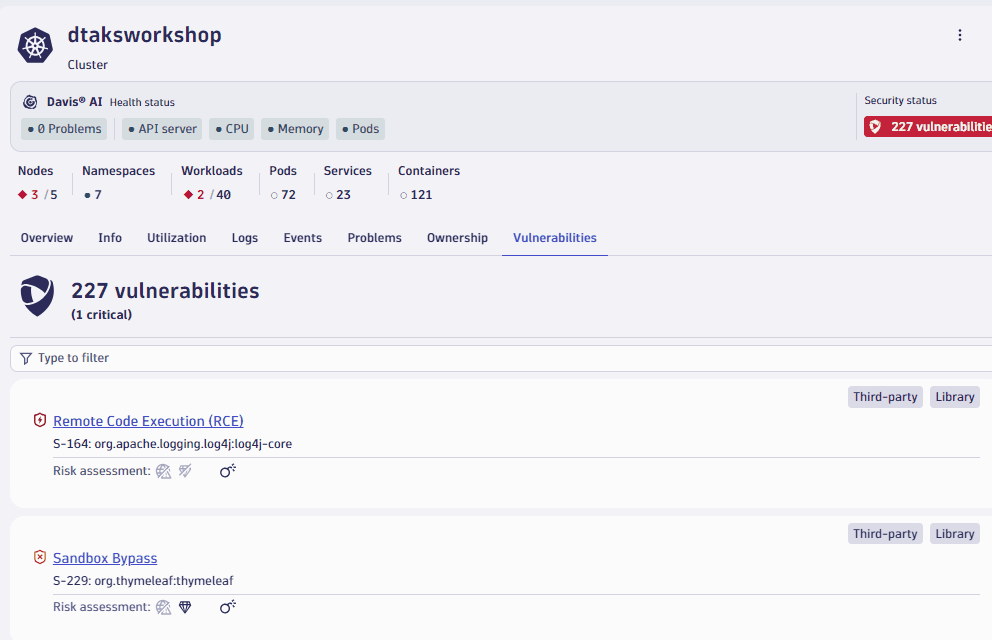Select the 0 Problems health chip
This screenshot has width=992, height=640.
(64, 129)
